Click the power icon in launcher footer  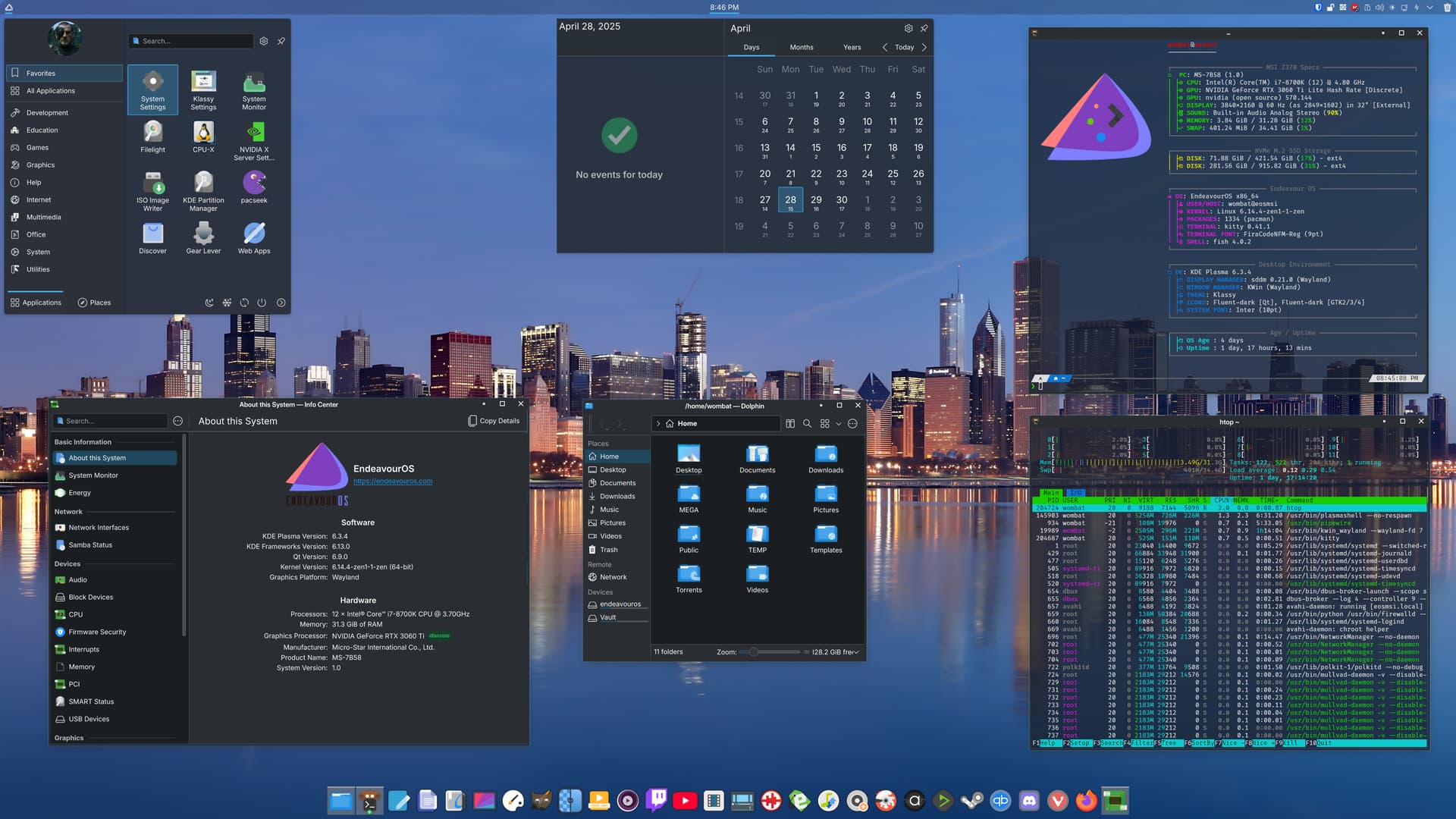pos(262,303)
